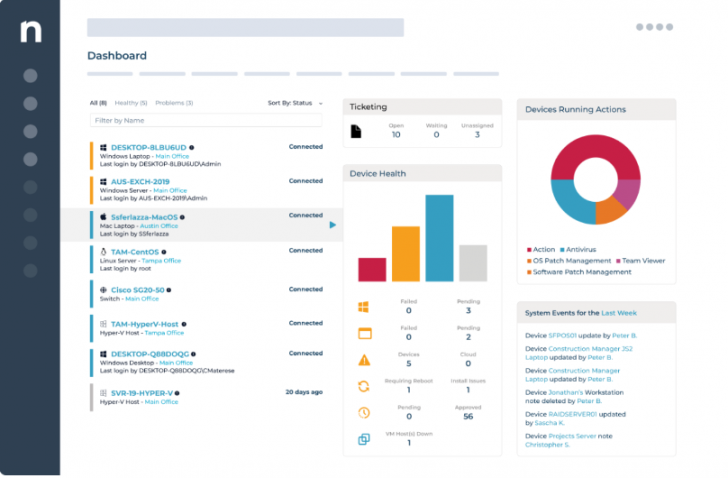Image resolution: width=728 pixels, height=478 pixels.
Task: Click the Team Viewer legend swatch
Action: [x=618, y=261]
